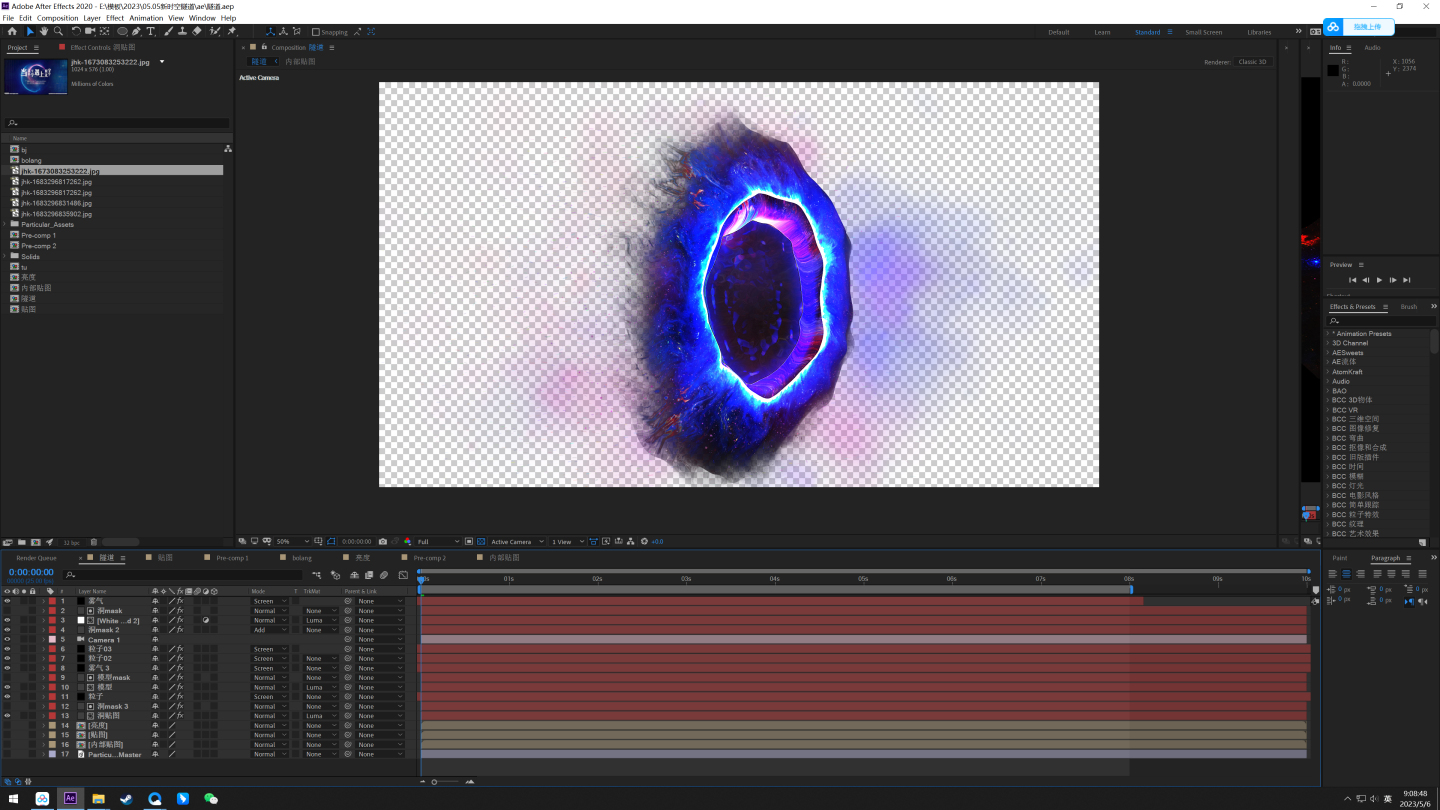
Task: Switch to the Pre-comp 1 timeline tab
Action: [232, 558]
